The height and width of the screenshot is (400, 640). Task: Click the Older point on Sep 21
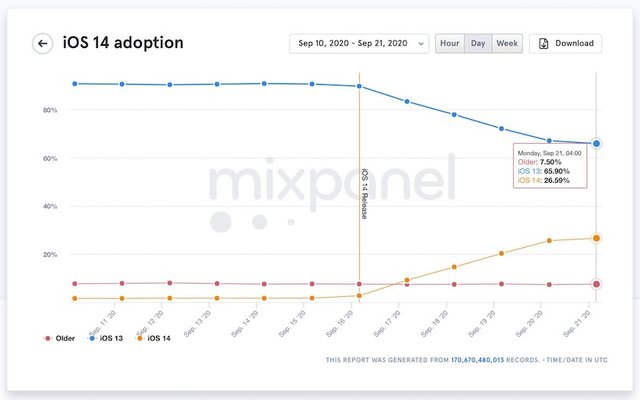point(596,284)
